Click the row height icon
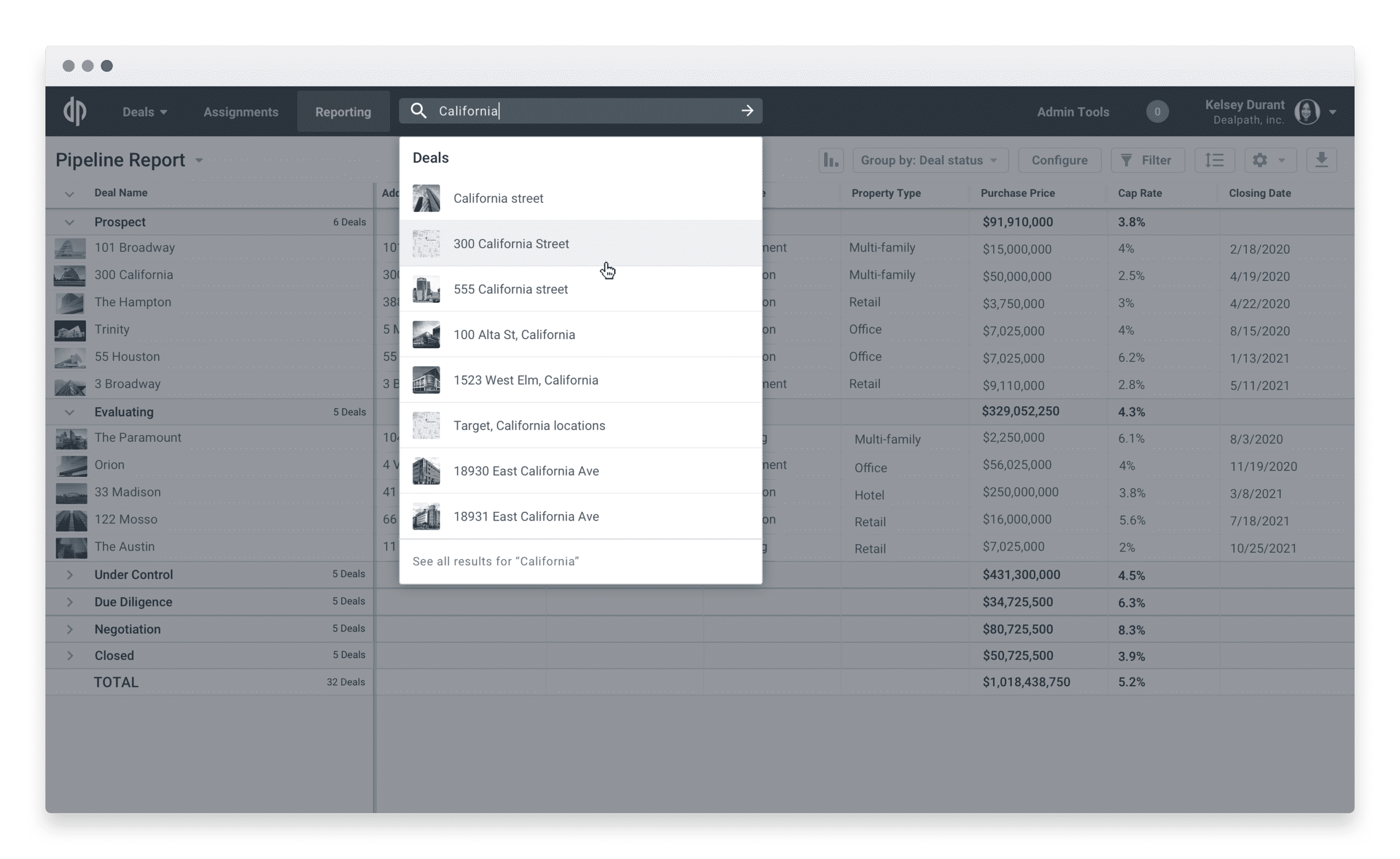Screen dimensions: 1400x859 pyautogui.click(x=1214, y=160)
